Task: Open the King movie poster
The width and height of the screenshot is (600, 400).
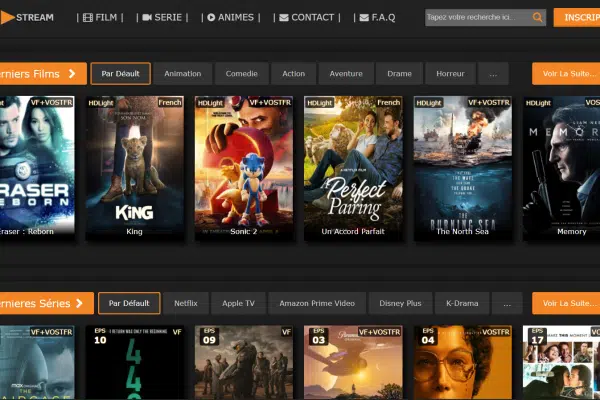Action: pos(134,168)
